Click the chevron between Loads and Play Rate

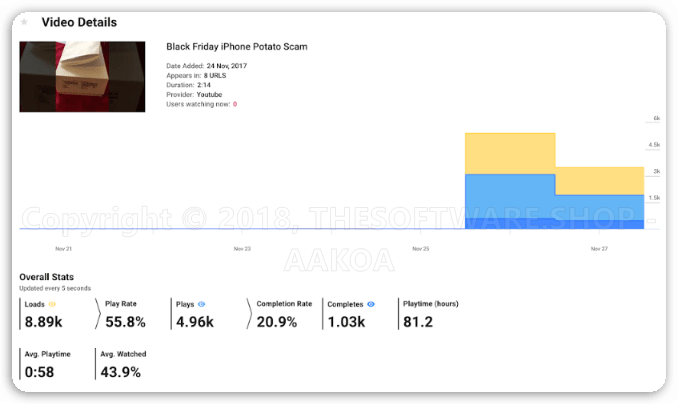98,313
